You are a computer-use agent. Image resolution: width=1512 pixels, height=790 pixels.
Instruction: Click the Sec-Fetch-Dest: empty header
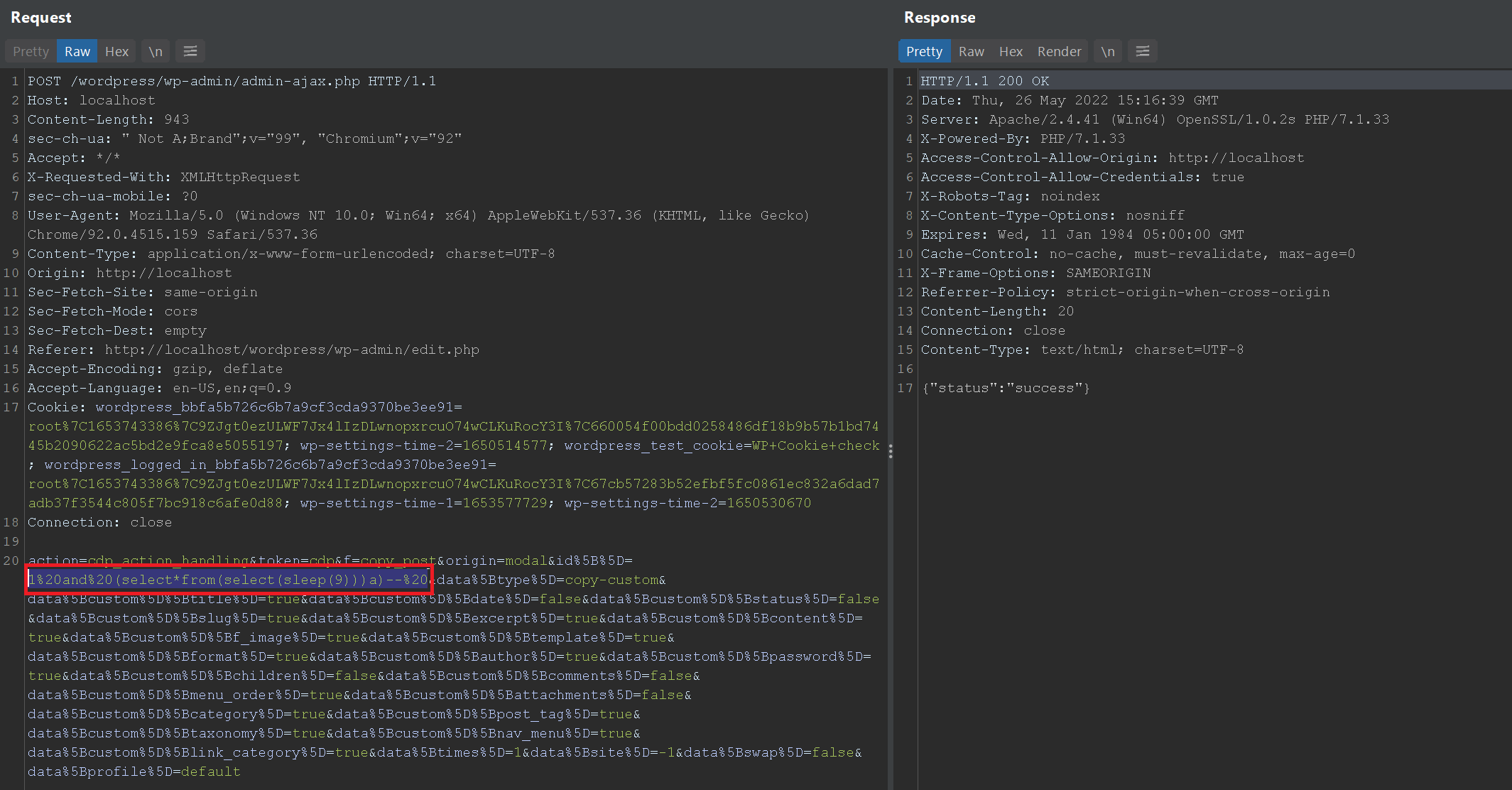(117, 330)
